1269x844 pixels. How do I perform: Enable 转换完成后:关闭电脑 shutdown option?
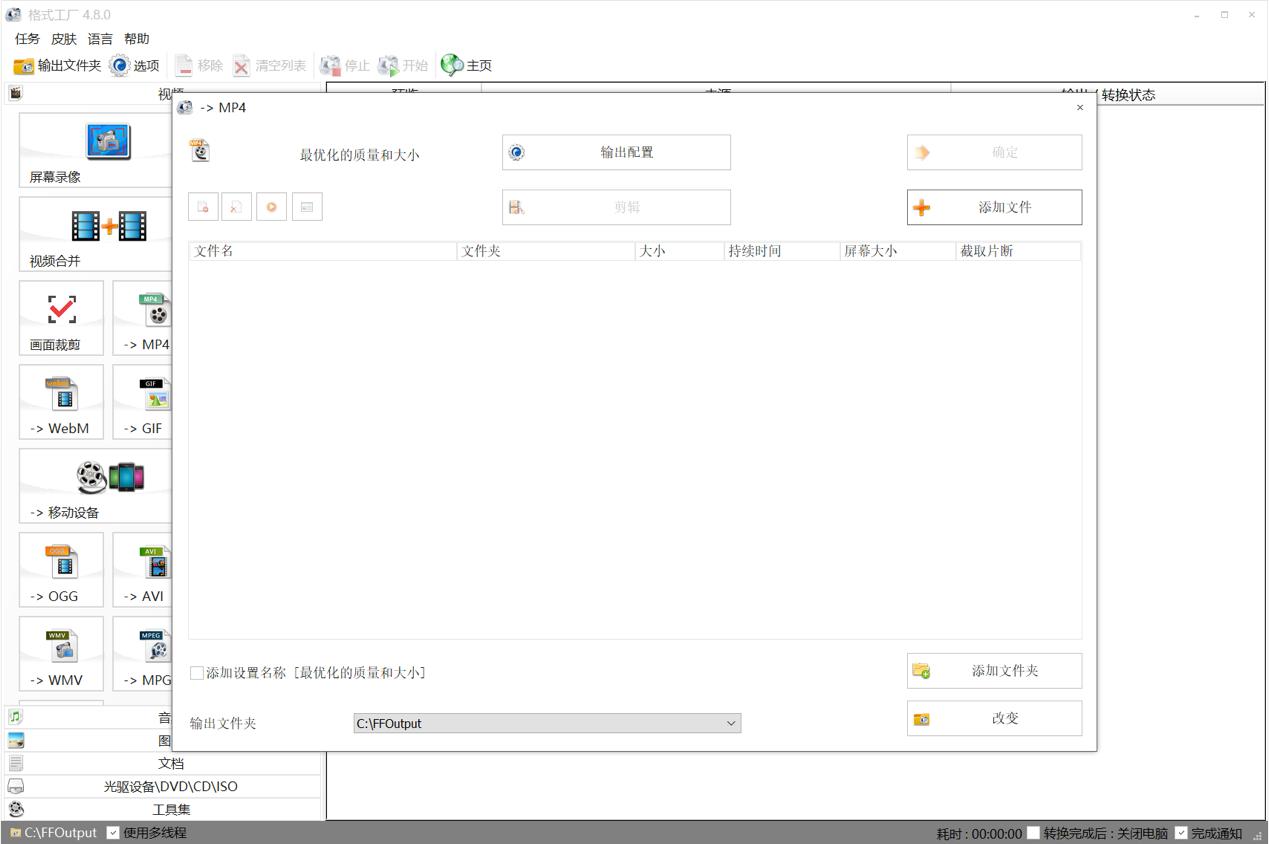pyautogui.click(x=1033, y=832)
